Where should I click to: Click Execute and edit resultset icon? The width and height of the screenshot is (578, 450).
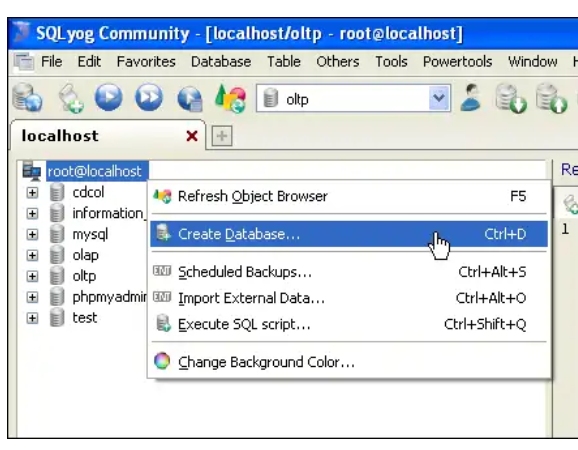click(x=189, y=98)
